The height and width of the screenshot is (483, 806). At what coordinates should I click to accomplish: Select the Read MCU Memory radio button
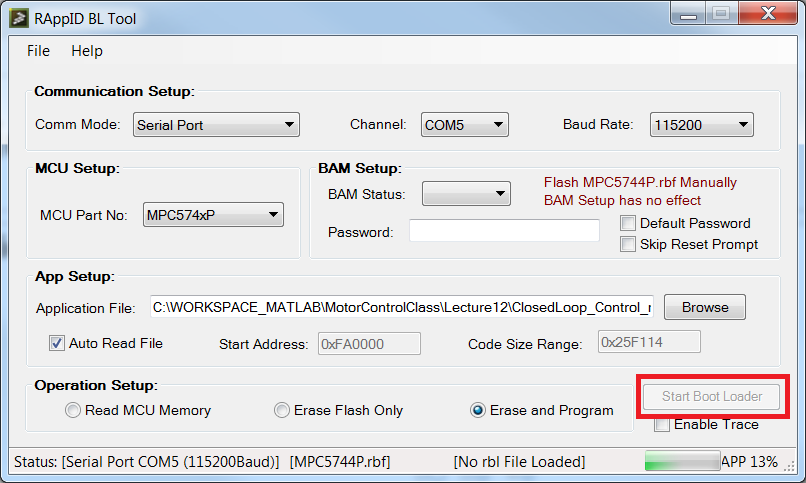73,410
